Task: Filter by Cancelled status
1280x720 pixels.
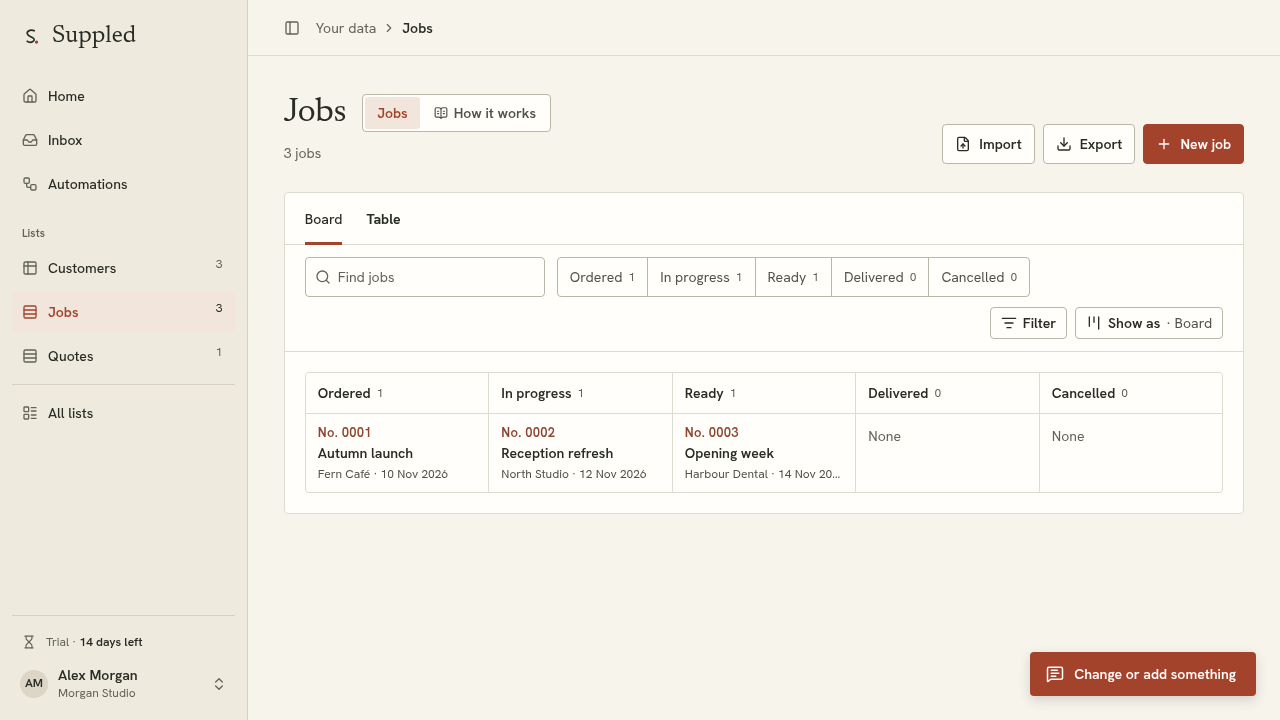Action: pos(979,277)
